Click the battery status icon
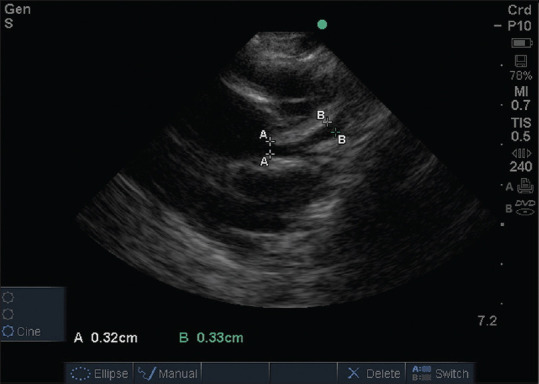Image resolution: width=539 pixels, height=384 pixels. click(522, 43)
